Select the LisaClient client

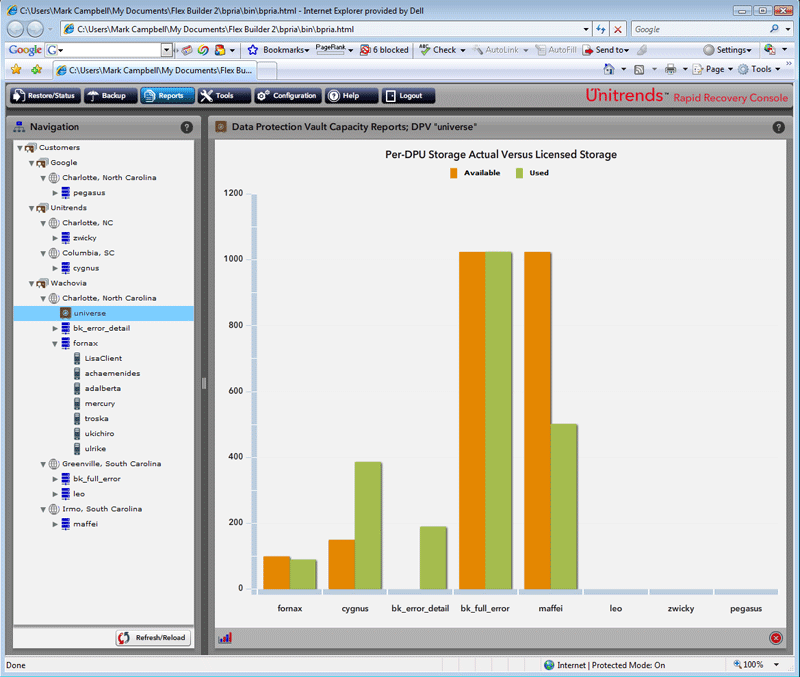(x=103, y=359)
